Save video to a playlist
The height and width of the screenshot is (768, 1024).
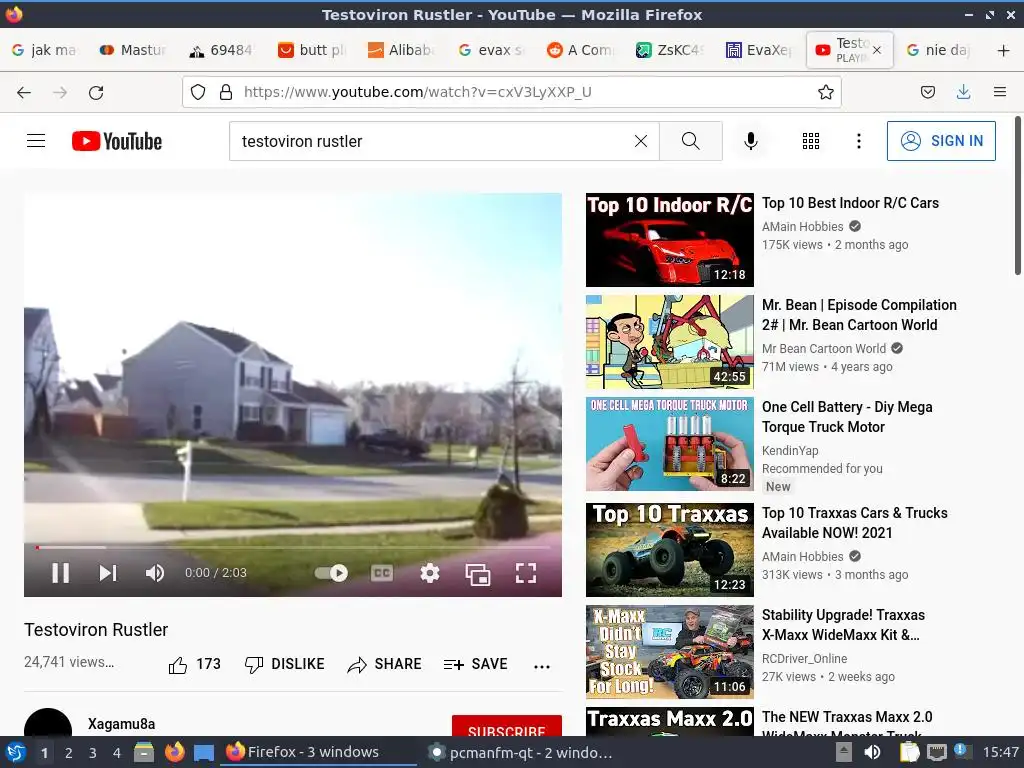475,664
